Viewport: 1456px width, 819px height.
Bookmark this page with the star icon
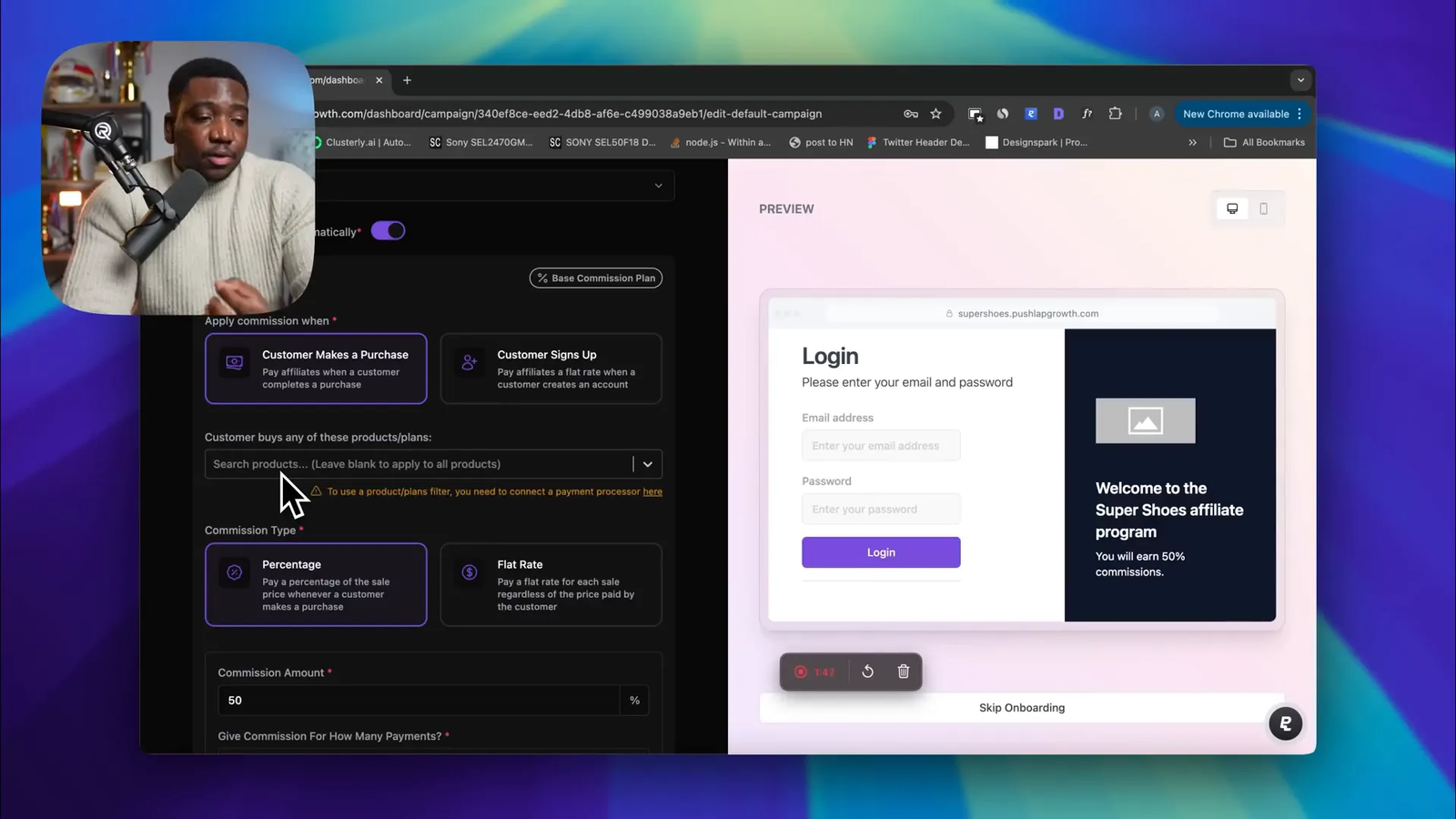(935, 114)
